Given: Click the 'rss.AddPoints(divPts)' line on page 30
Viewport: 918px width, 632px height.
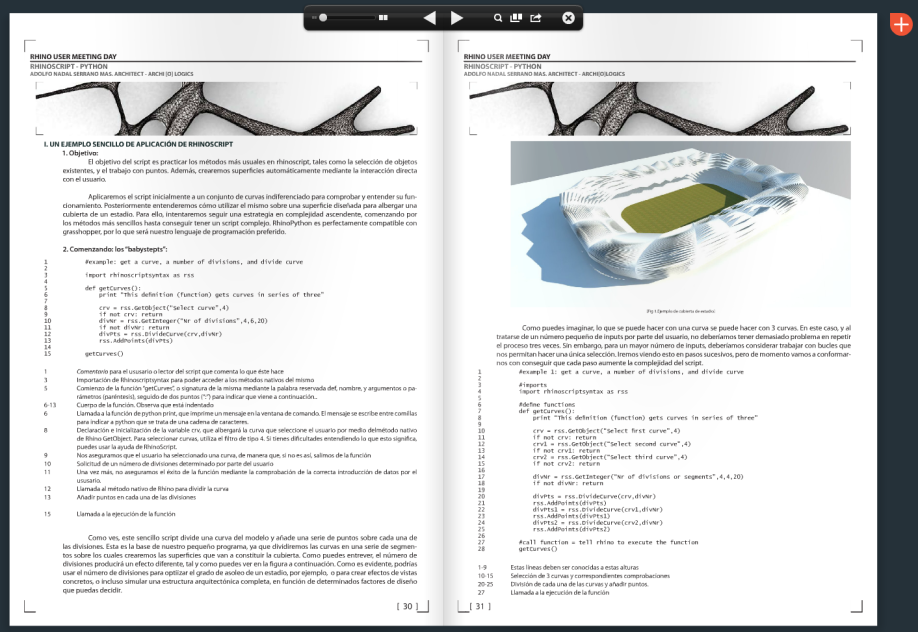Looking at the screenshot, I should click(x=136, y=340).
